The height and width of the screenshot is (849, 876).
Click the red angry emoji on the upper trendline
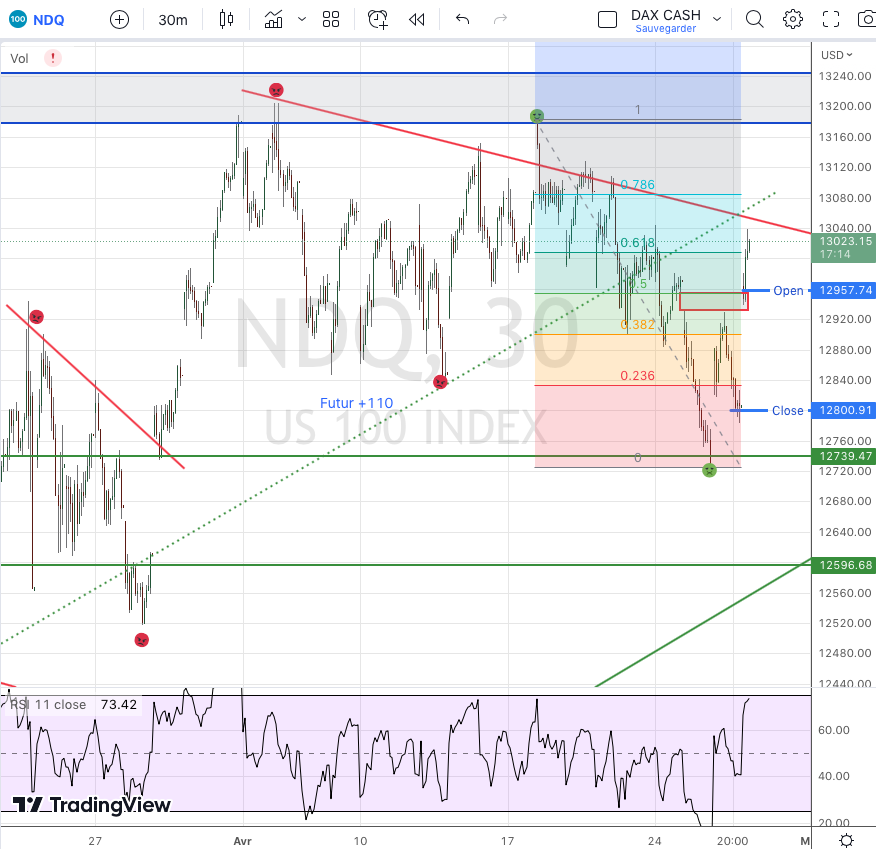tap(276, 90)
